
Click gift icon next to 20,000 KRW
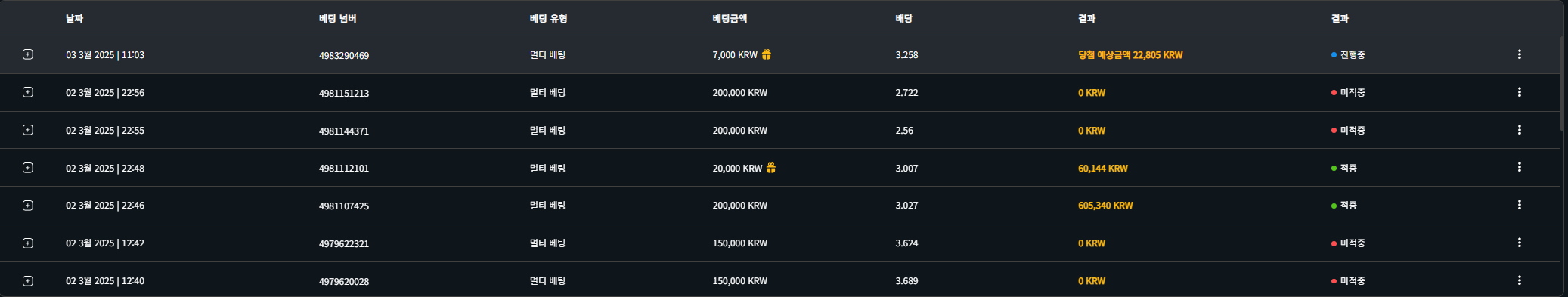pos(771,168)
